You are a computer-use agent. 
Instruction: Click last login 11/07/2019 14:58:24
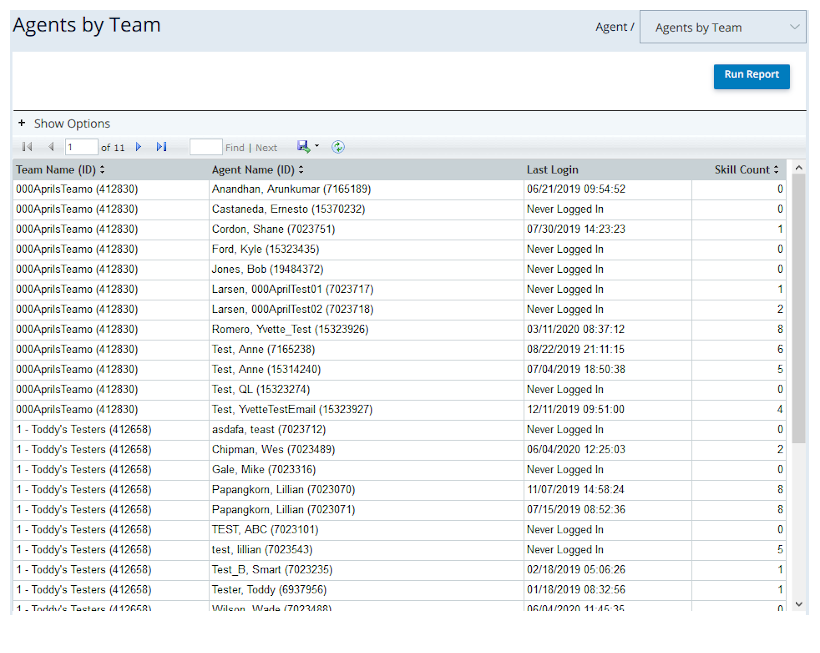click(576, 489)
